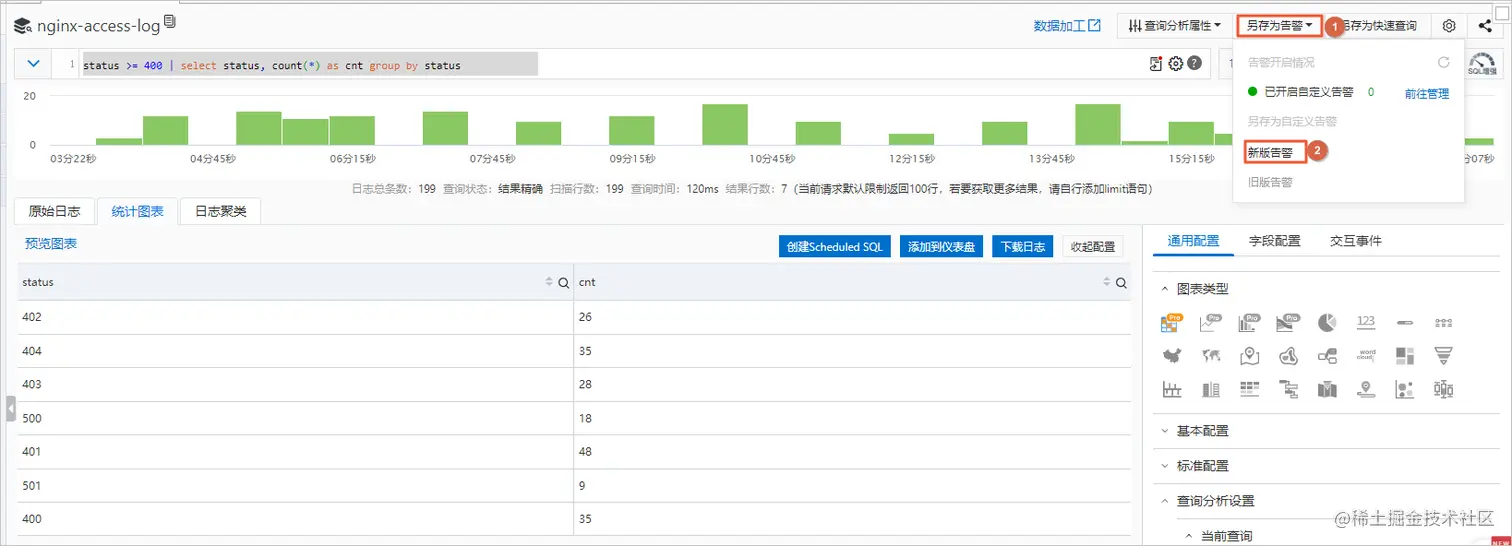Select the treemap chart icon

tap(1405, 355)
